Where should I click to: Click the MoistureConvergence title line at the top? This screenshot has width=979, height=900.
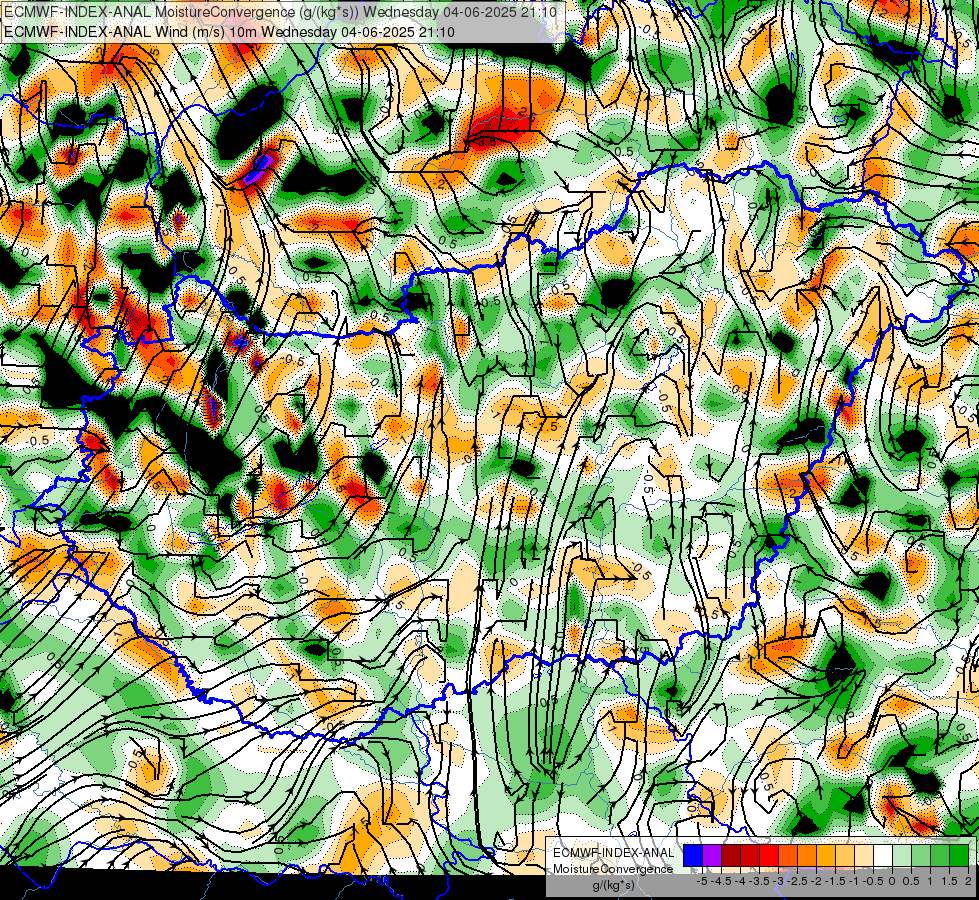click(280, 12)
